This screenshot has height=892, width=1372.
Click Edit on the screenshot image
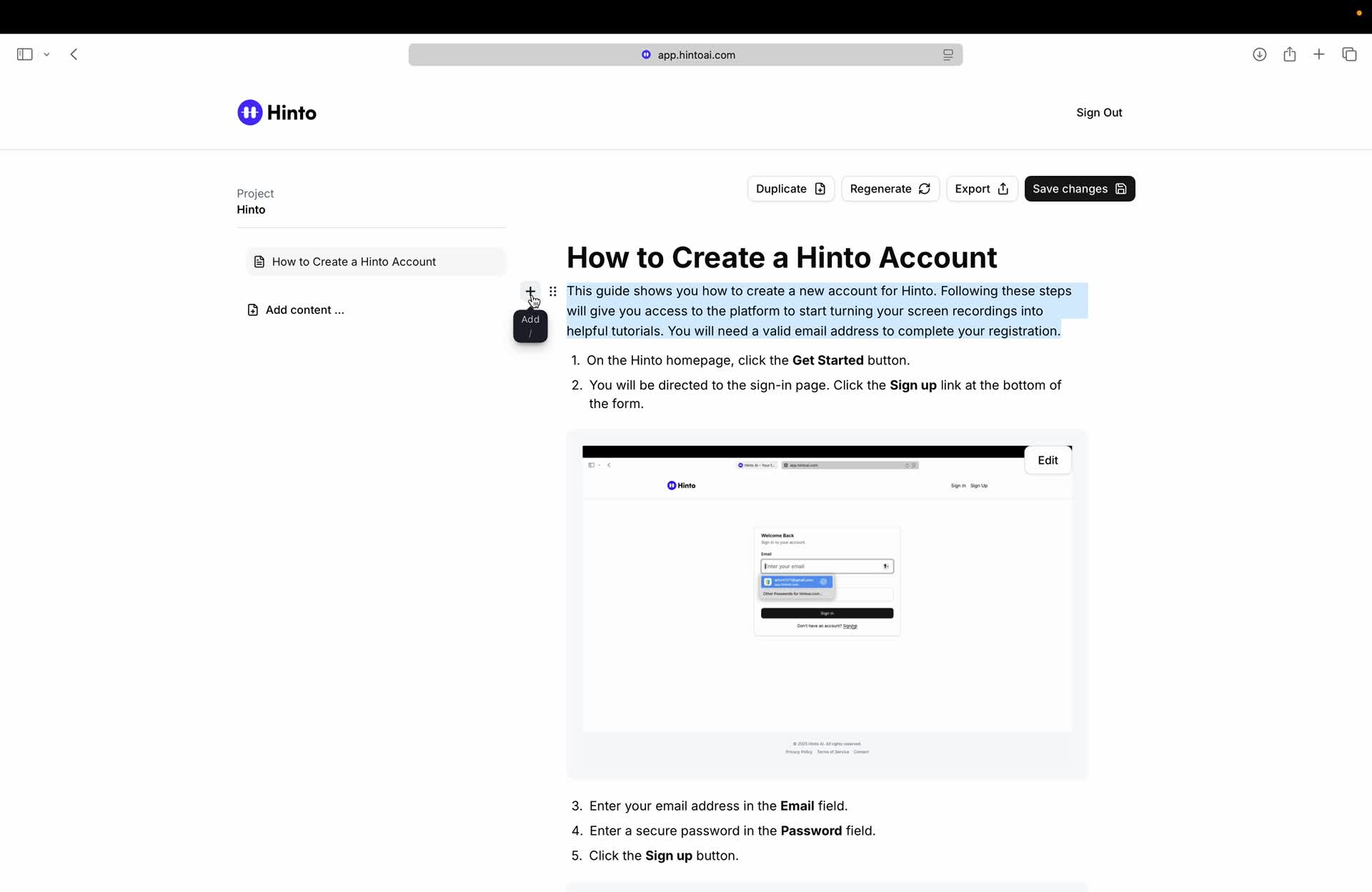point(1047,460)
